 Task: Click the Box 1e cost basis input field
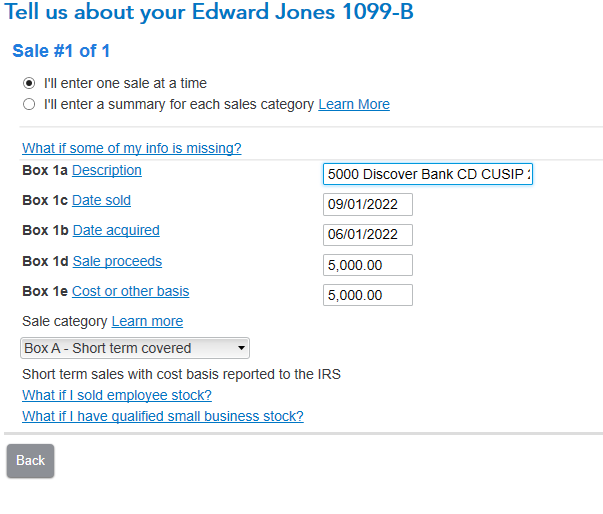(x=368, y=295)
